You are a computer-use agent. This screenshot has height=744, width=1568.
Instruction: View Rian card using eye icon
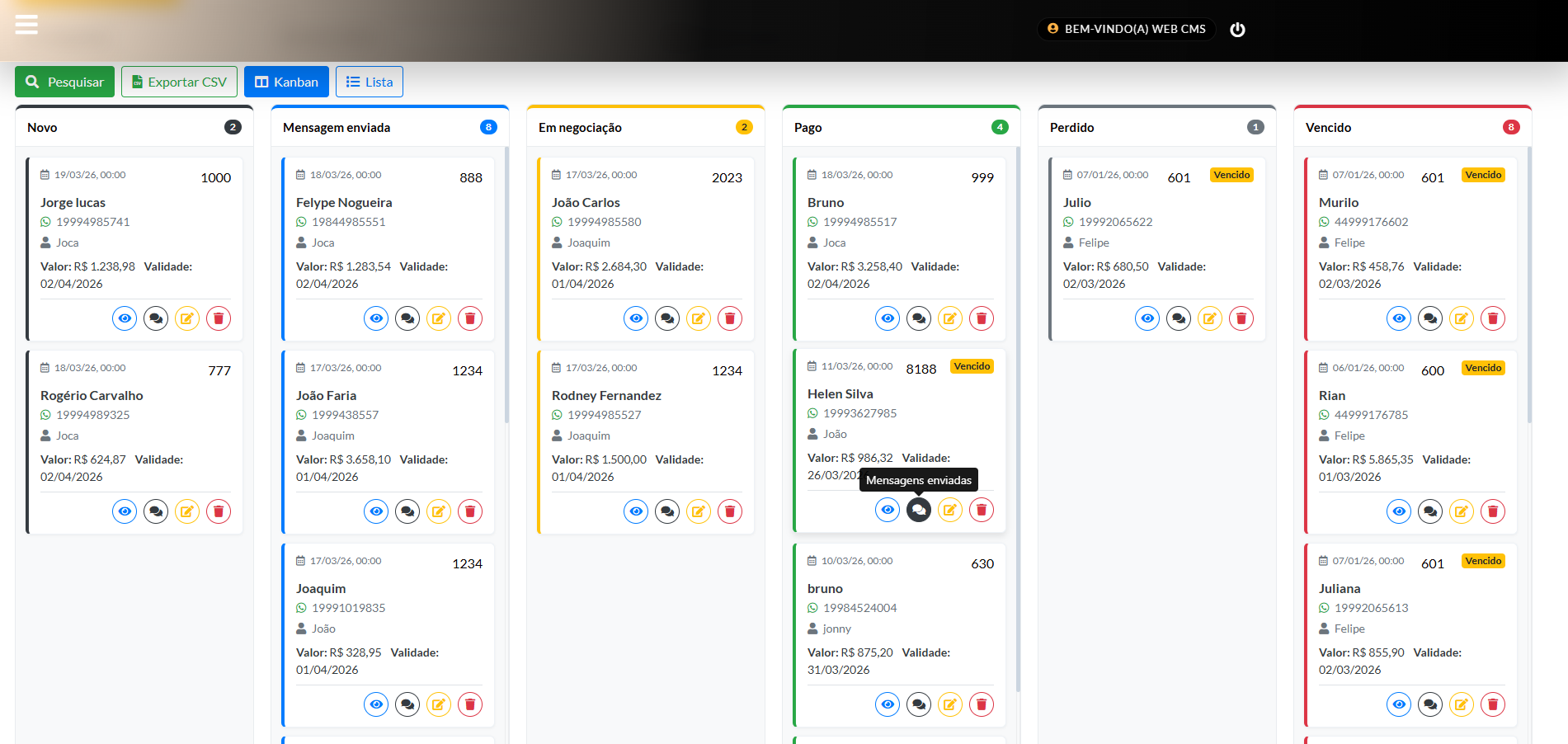pyautogui.click(x=1399, y=511)
